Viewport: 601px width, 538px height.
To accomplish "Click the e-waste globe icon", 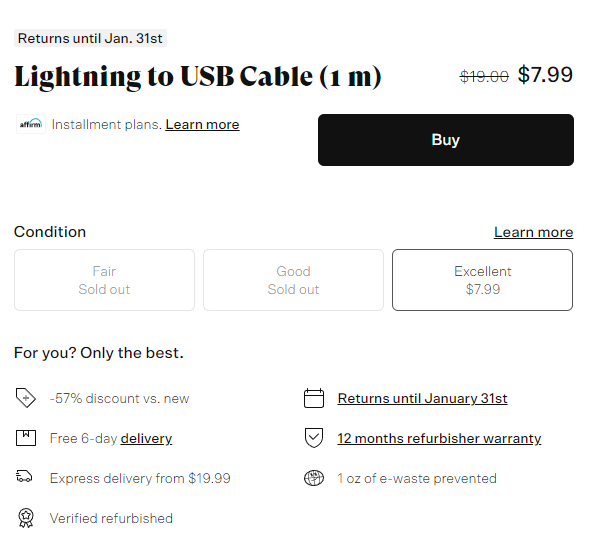I will click(314, 478).
